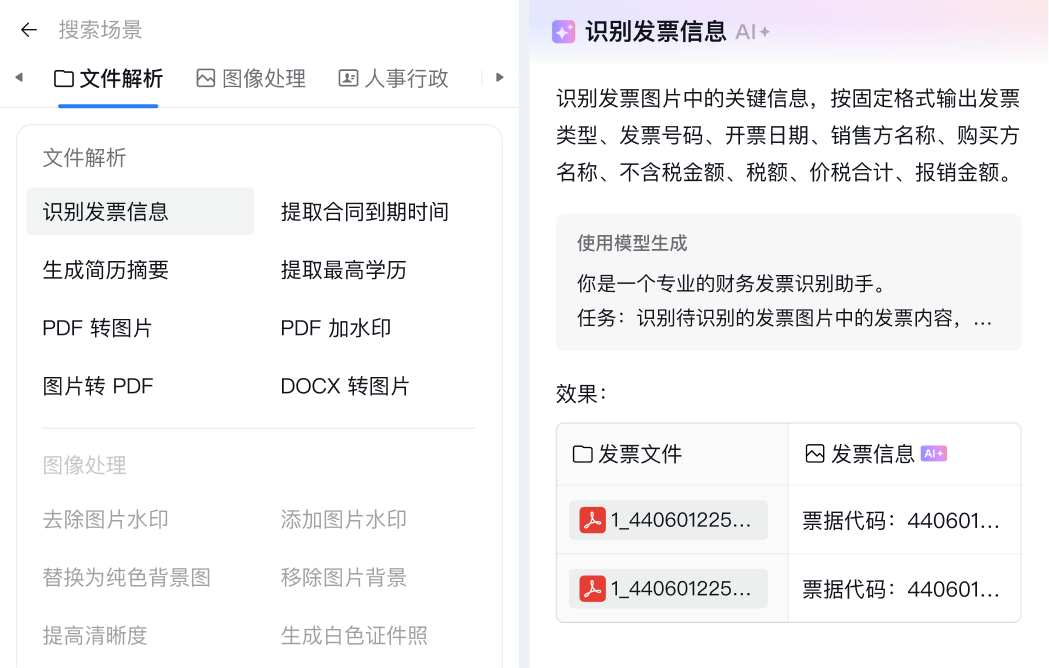1049x668 pixels.
Task: Click the 搜索场景 search field
Action: pyautogui.click(x=100, y=30)
